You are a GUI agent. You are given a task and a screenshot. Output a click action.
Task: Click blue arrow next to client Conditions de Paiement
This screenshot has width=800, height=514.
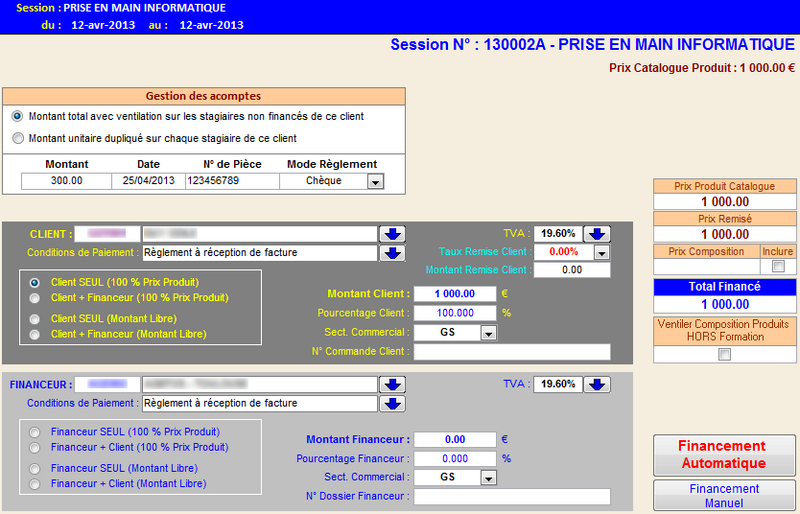click(x=392, y=253)
